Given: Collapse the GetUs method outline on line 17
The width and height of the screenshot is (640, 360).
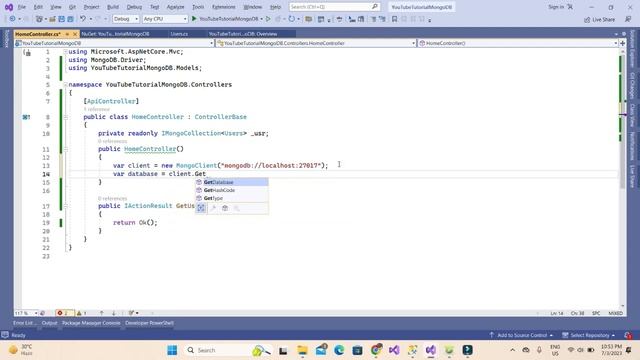Looking at the screenshot, I should (x=65, y=206).
